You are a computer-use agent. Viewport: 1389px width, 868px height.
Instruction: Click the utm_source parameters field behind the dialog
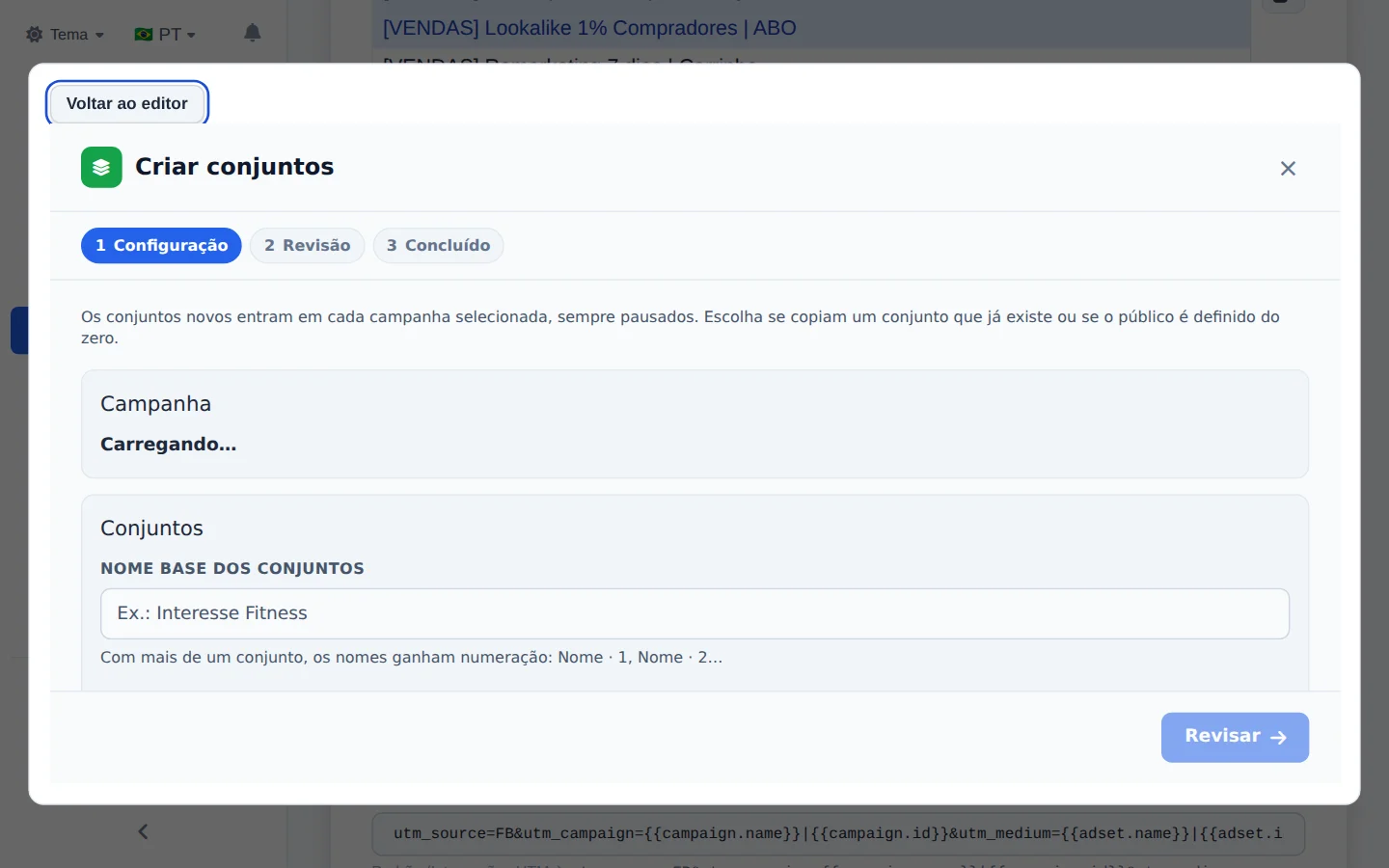click(838, 834)
